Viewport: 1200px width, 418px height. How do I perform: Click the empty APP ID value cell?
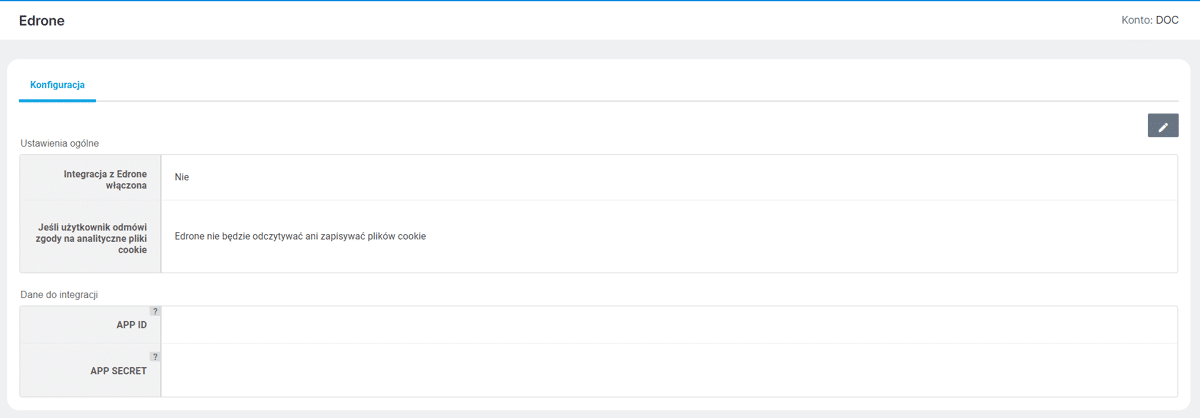[669, 325]
